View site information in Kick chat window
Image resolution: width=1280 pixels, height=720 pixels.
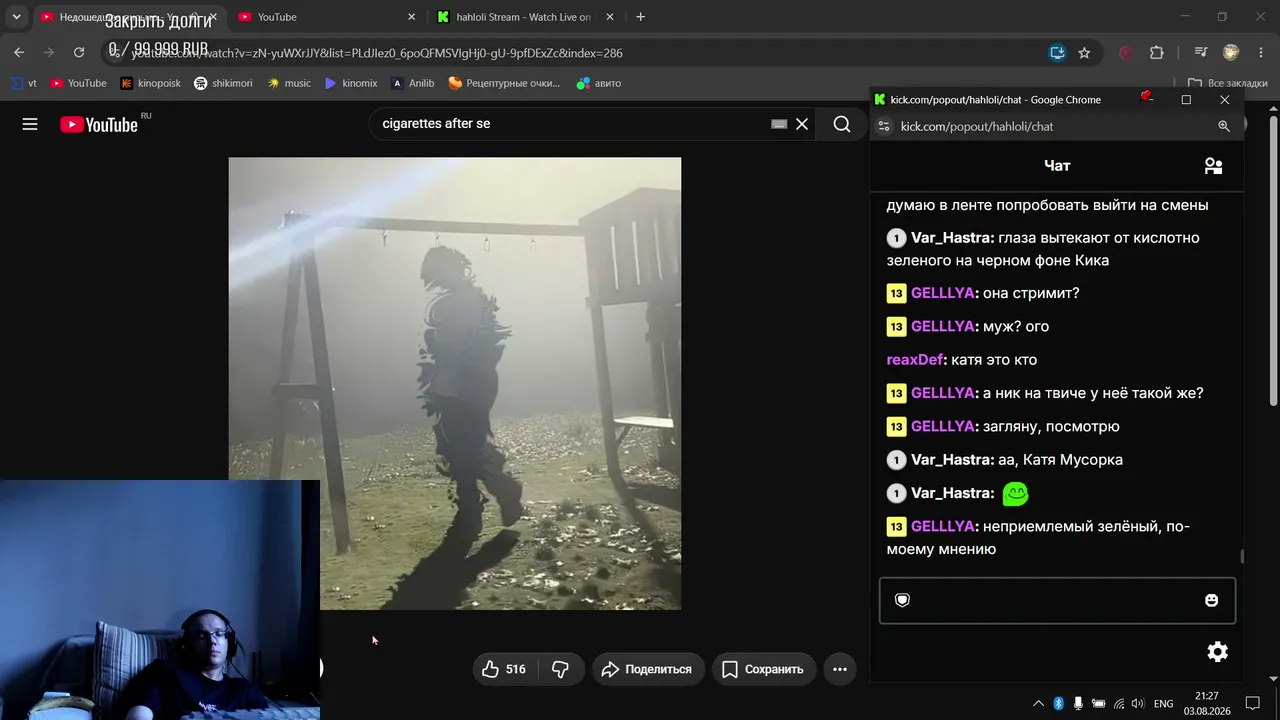click(x=883, y=126)
